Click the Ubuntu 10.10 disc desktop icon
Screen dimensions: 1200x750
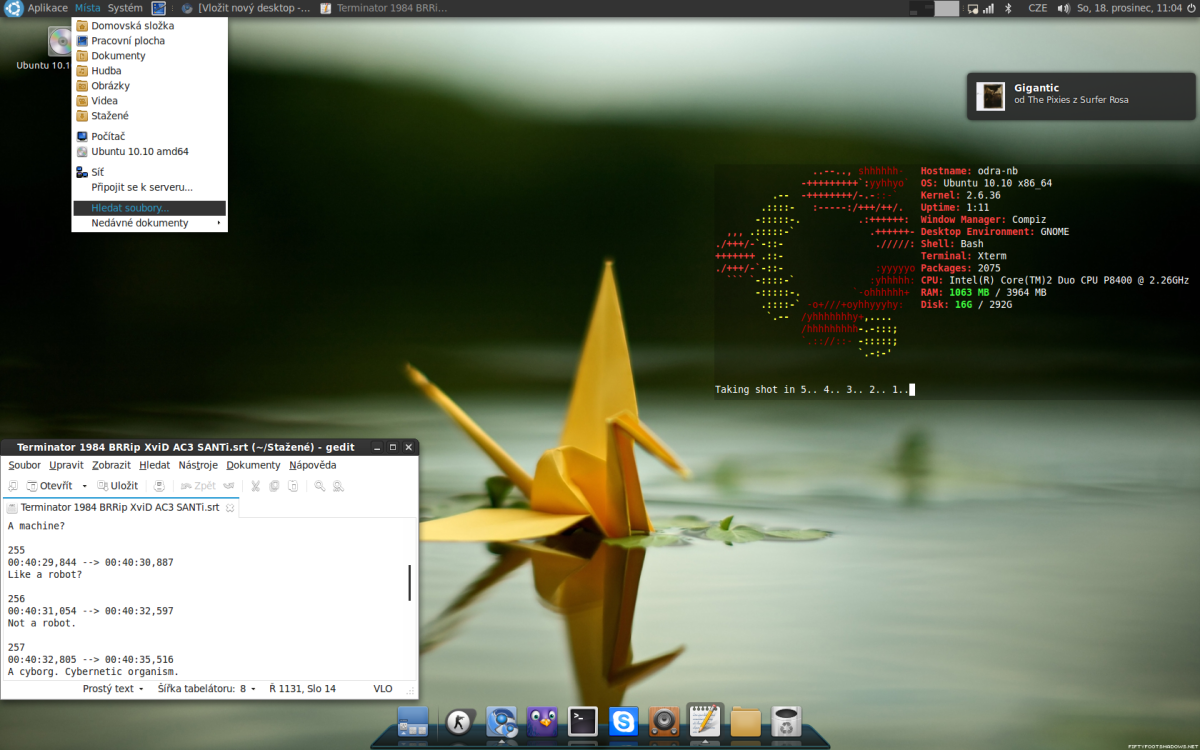click(x=59, y=42)
